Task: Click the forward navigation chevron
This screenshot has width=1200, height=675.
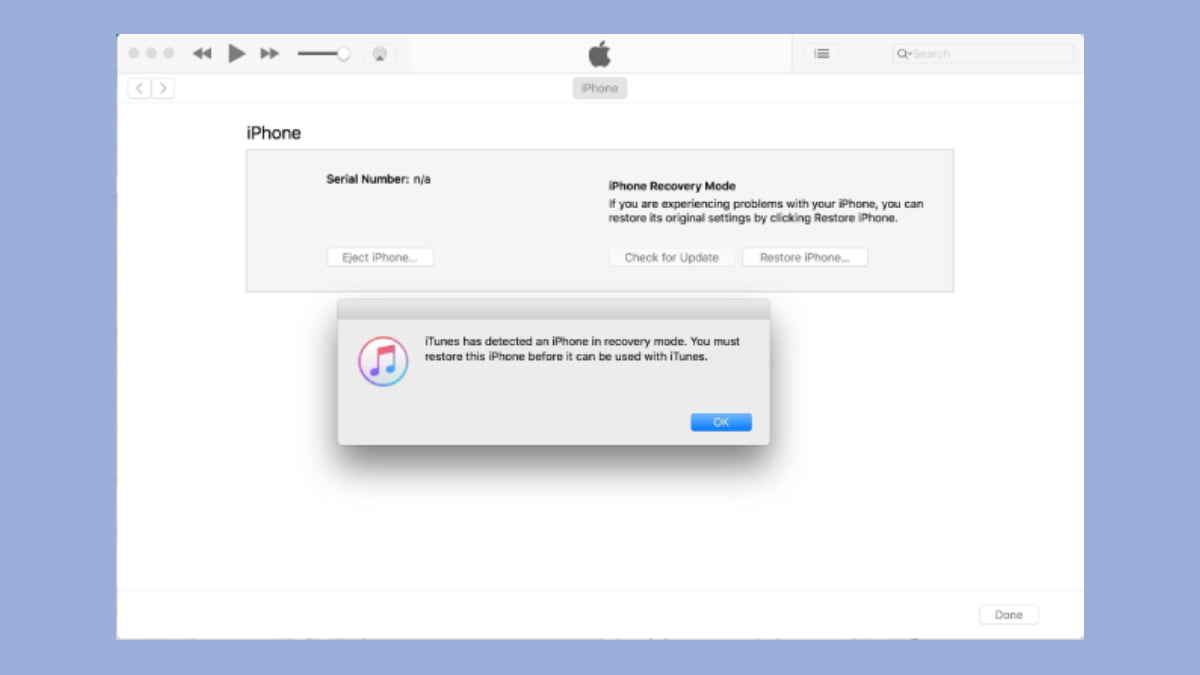Action: (x=162, y=88)
